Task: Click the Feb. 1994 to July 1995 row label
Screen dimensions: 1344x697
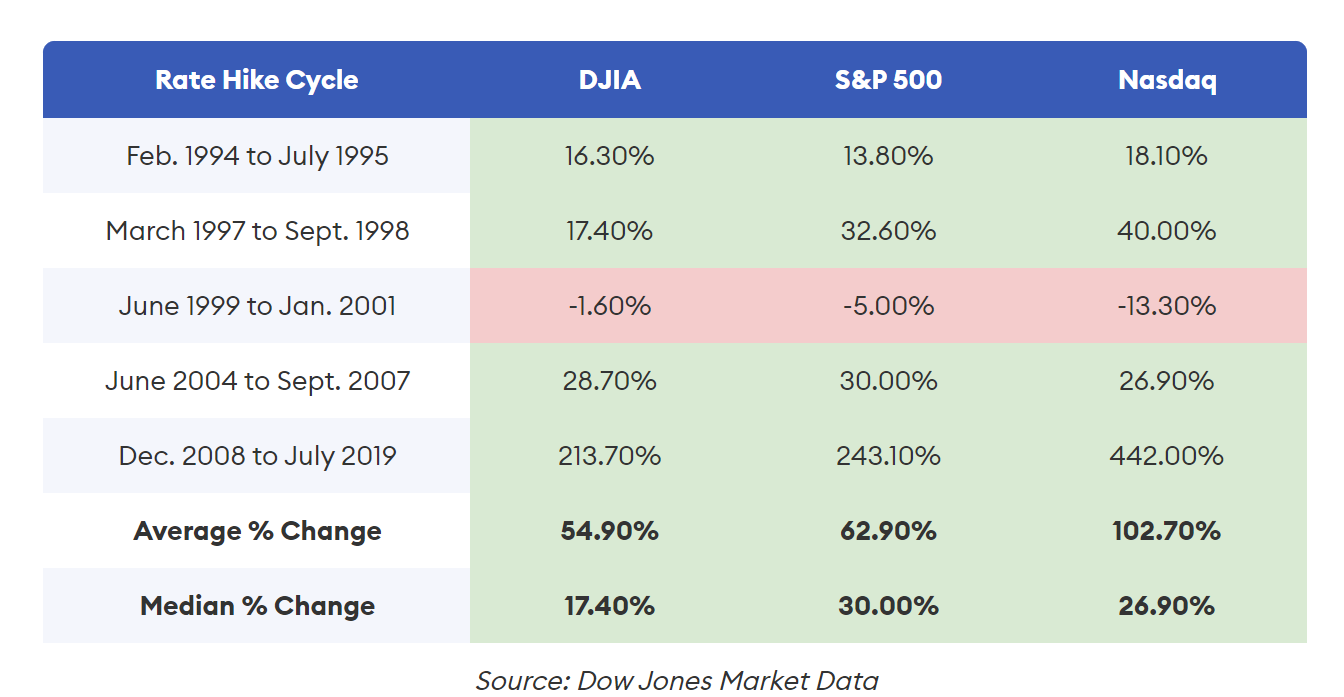Action: [x=257, y=156]
